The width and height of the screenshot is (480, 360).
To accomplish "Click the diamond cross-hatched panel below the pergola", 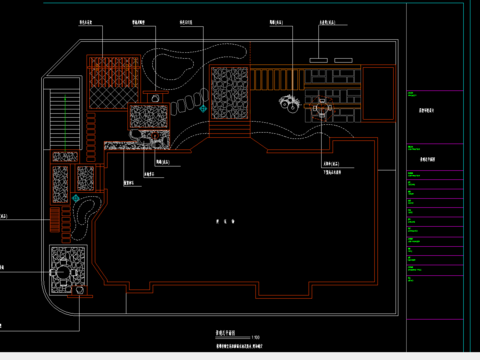I will (114, 98).
